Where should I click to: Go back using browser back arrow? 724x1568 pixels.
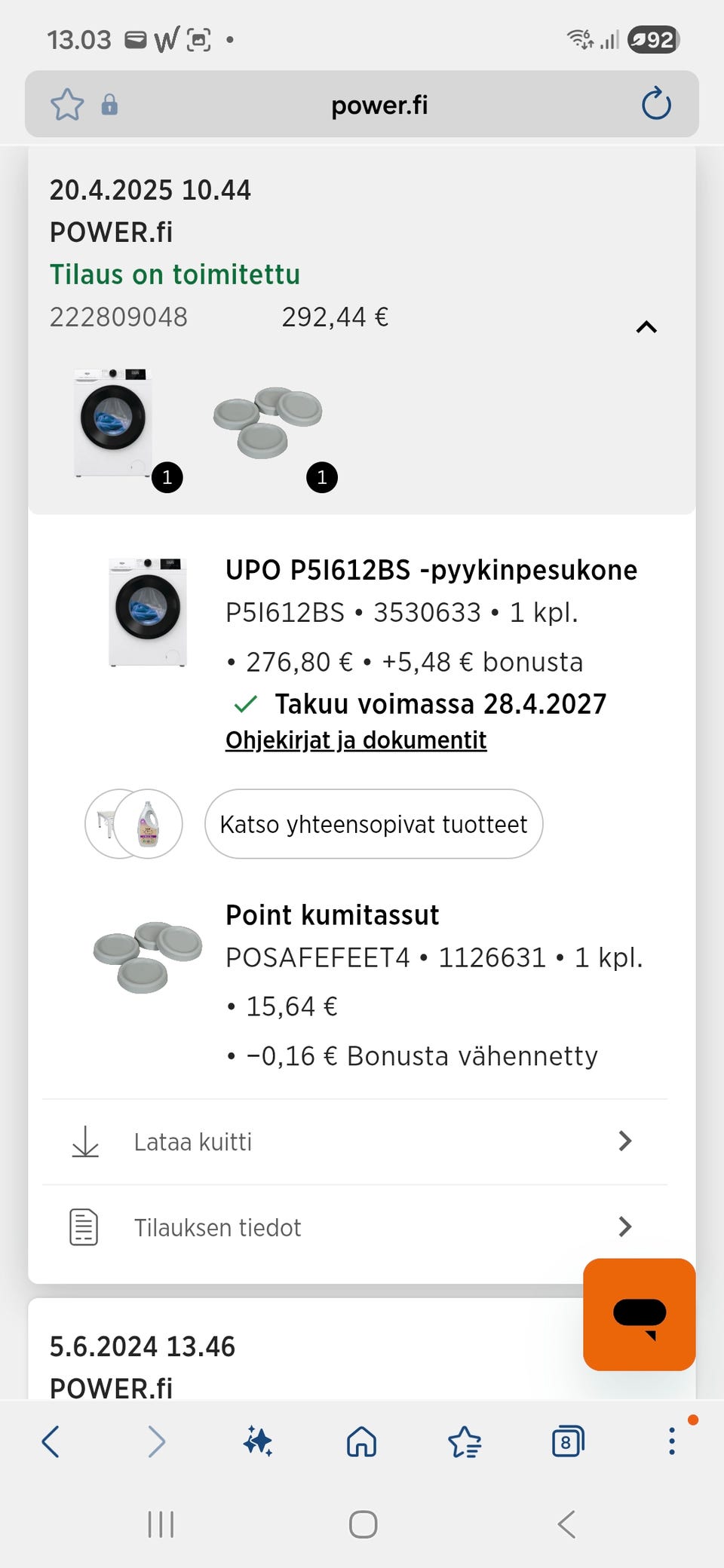(x=51, y=1441)
